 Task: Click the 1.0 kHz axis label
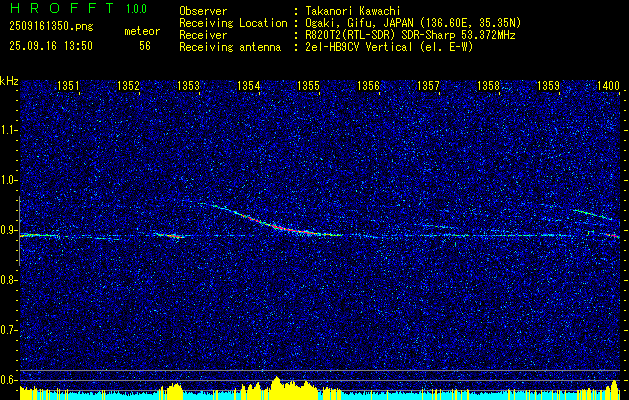pos(7,180)
